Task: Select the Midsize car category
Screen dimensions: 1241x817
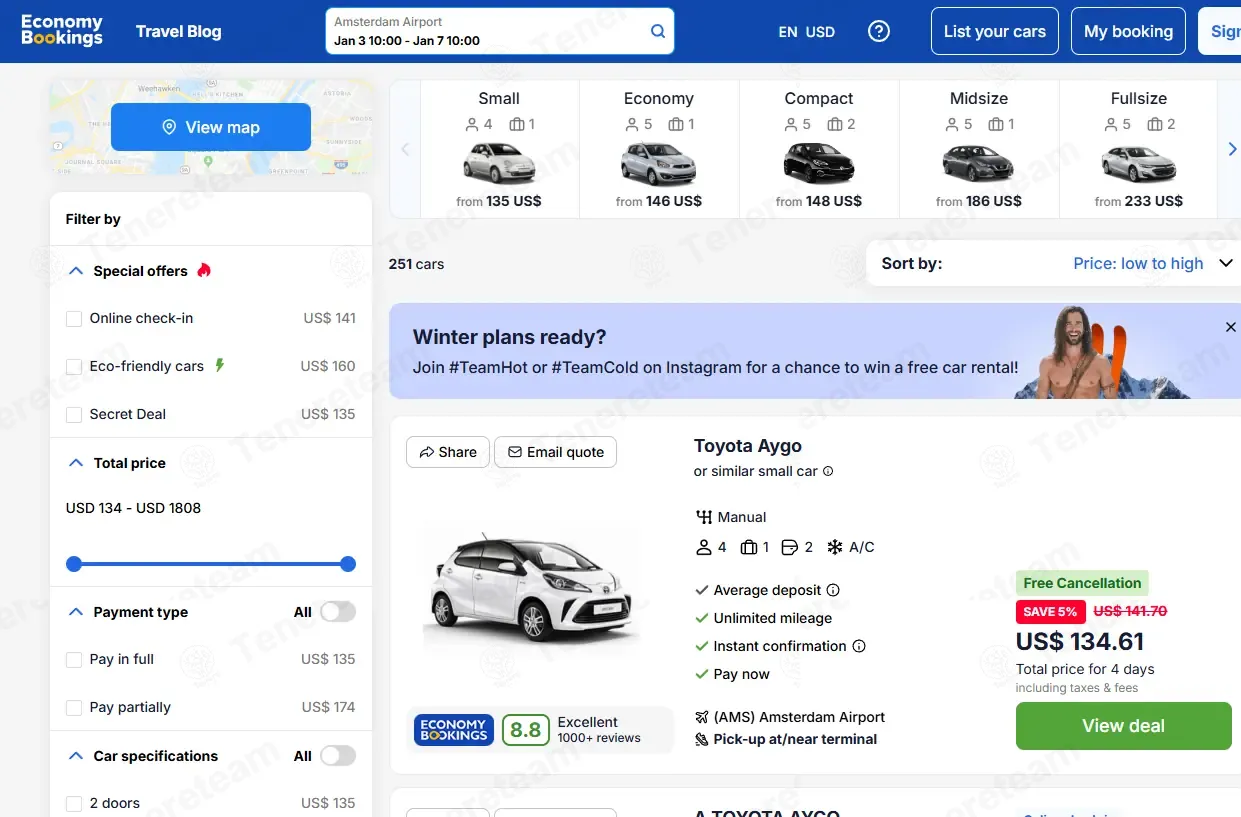Action: (979, 149)
